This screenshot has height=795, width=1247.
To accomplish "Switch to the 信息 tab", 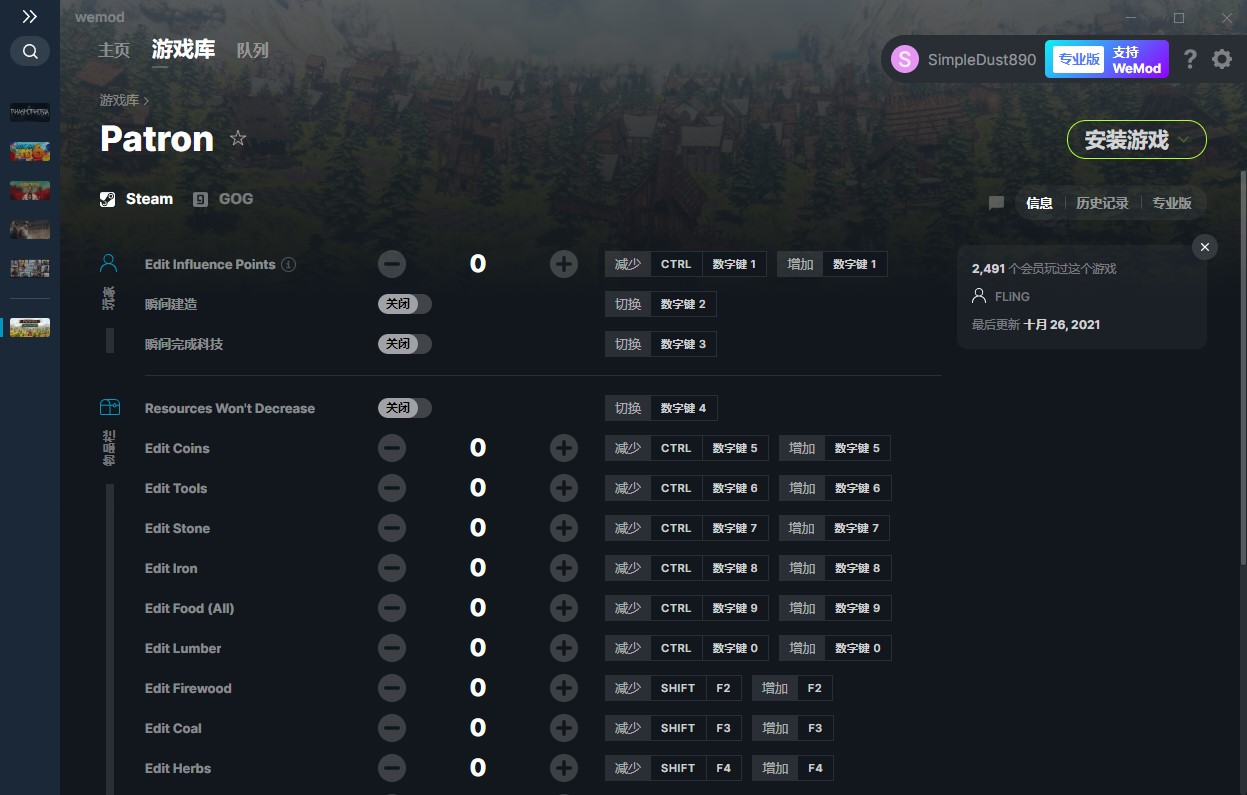I will pos(1039,203).
